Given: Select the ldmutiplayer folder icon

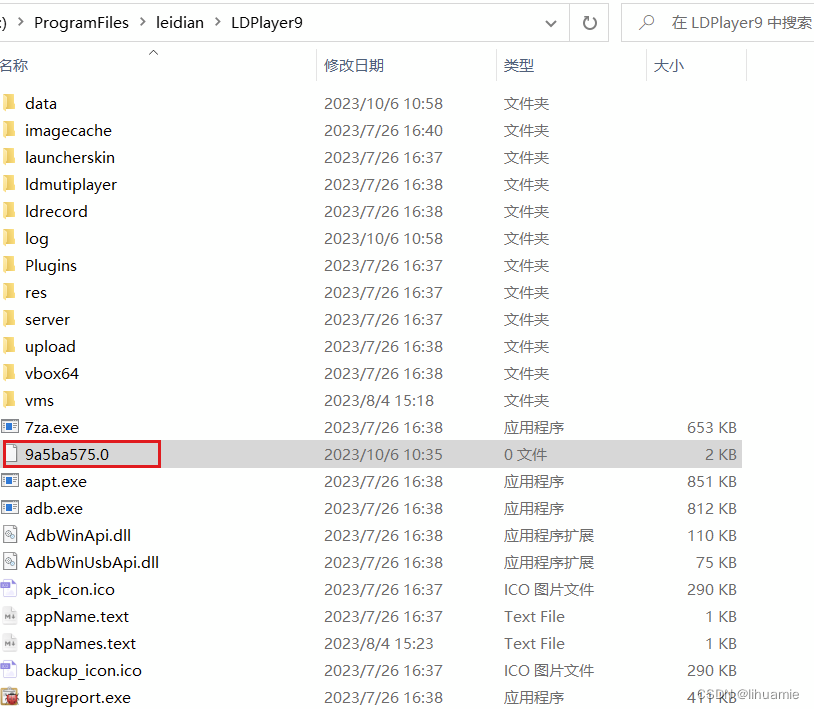Looking at the screenshot, I should [x=9, y=183].
